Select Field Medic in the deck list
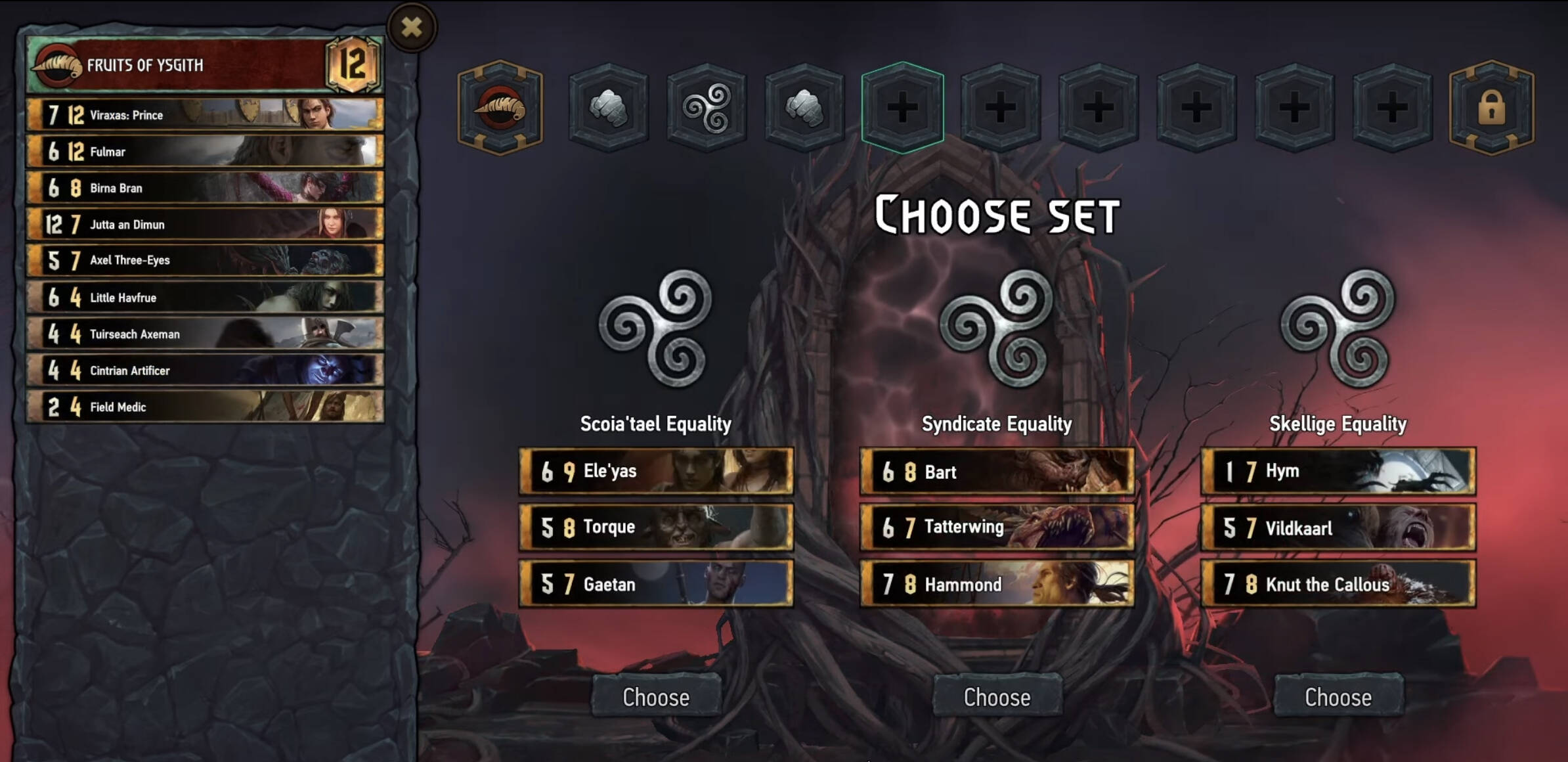The image size is (1568, 762). [205, 407]
